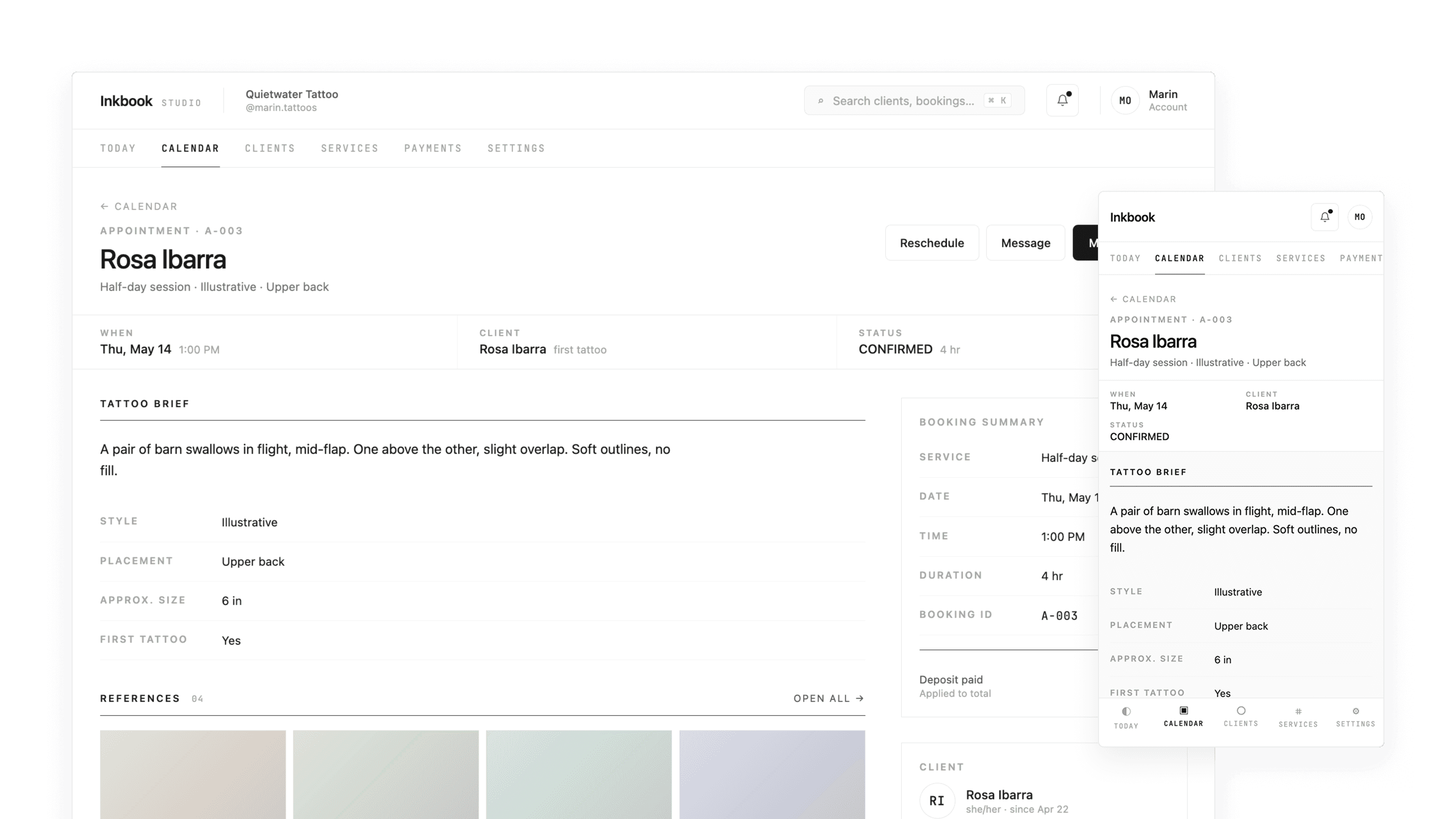Open the lavender reference thumbnail
This screenshot has width=1456, height=819.
(772, 774)
